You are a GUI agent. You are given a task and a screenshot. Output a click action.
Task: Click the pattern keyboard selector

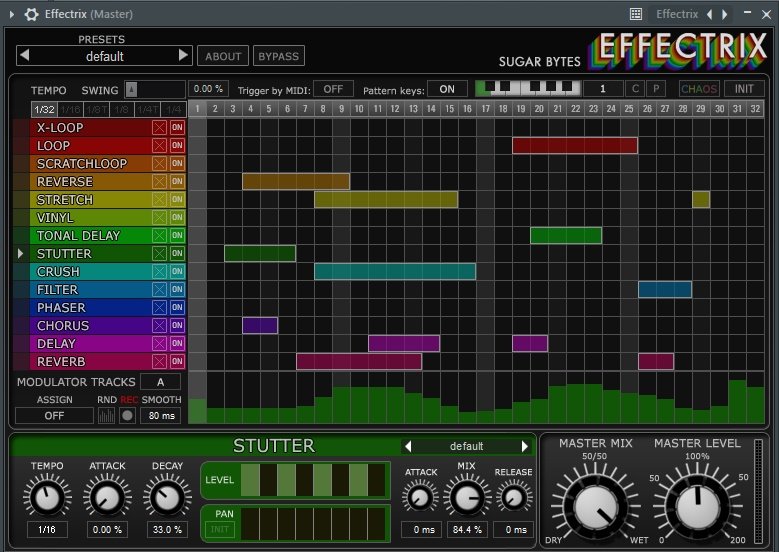528,88
